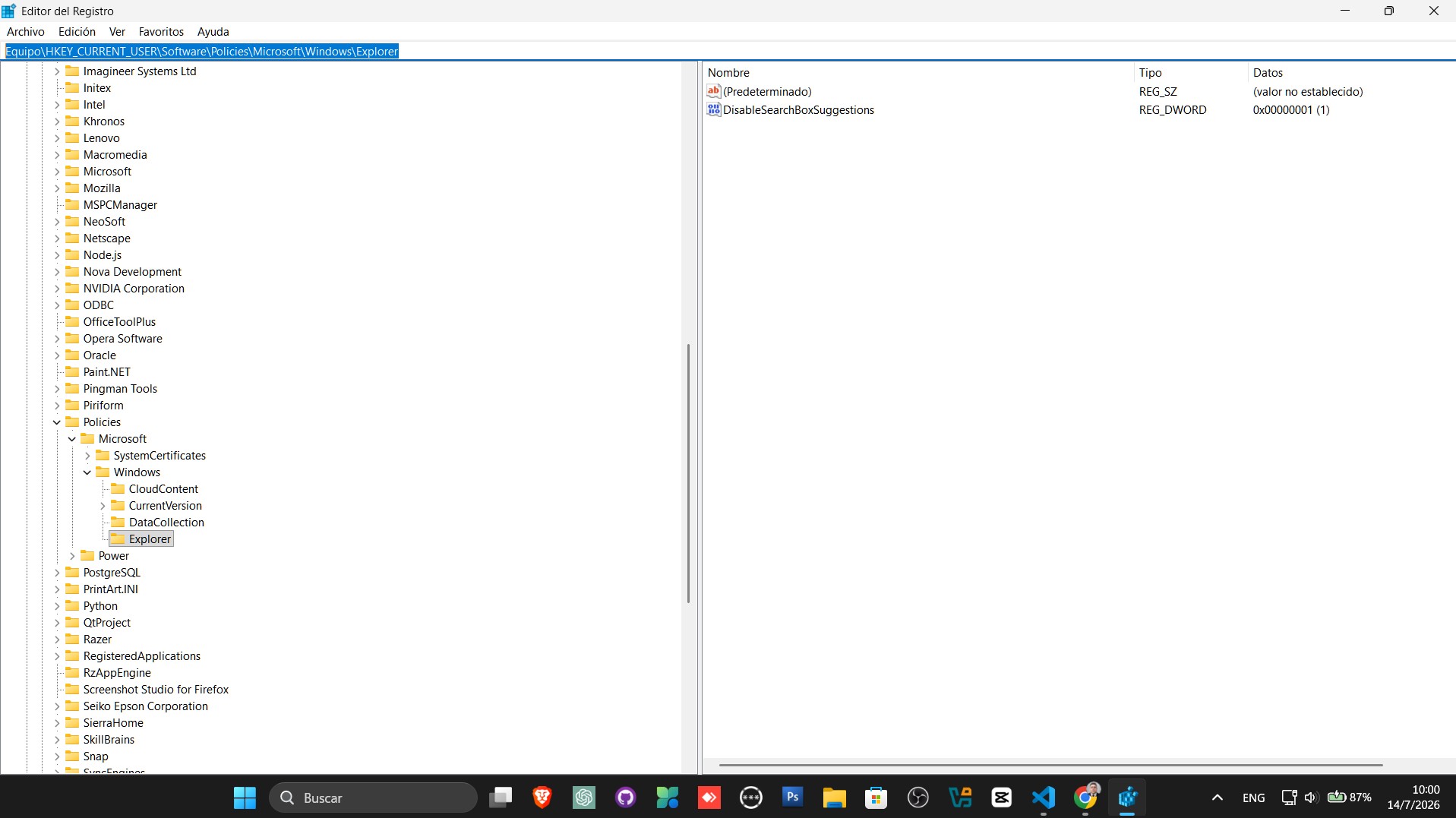Viewport: 1456px width, 818px height.
Task: Show hidden system tray icons
Action: (x=1217, y=797)
